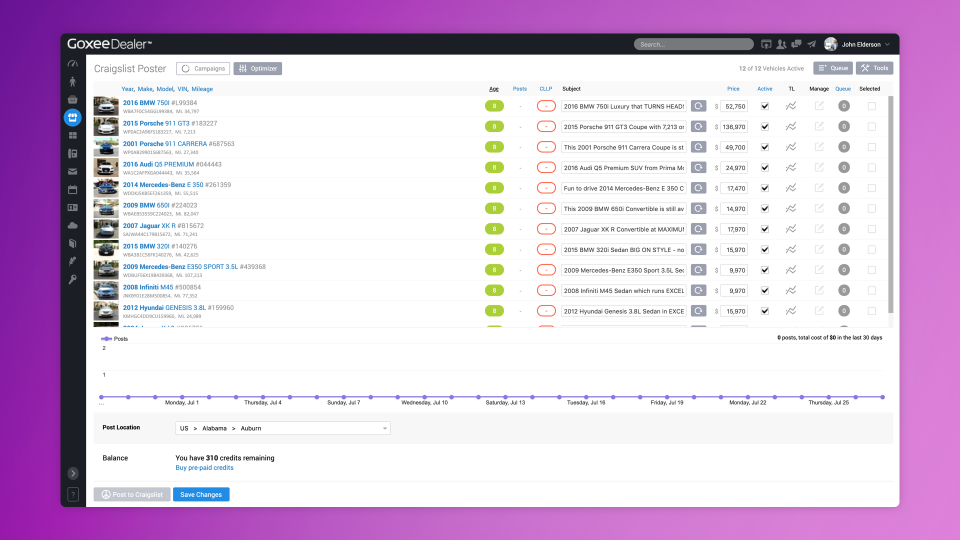Check Selected box for 2016 Audi Q5 Premium

click(x=872, y=167)
